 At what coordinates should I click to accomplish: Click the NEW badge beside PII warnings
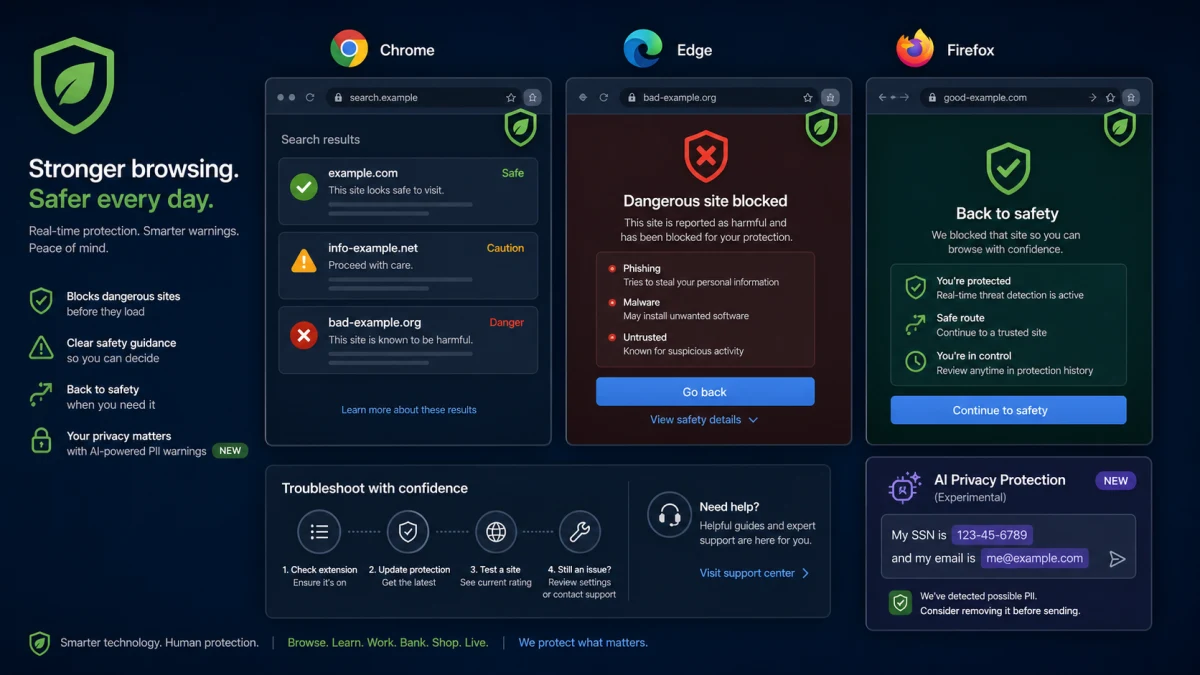[230, 451]
